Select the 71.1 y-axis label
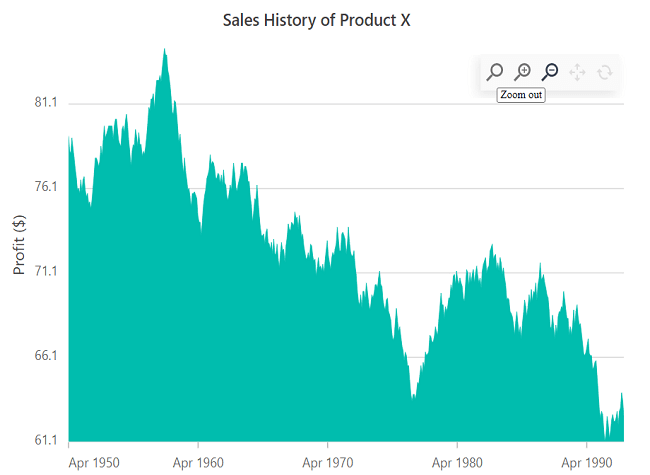 45,271
